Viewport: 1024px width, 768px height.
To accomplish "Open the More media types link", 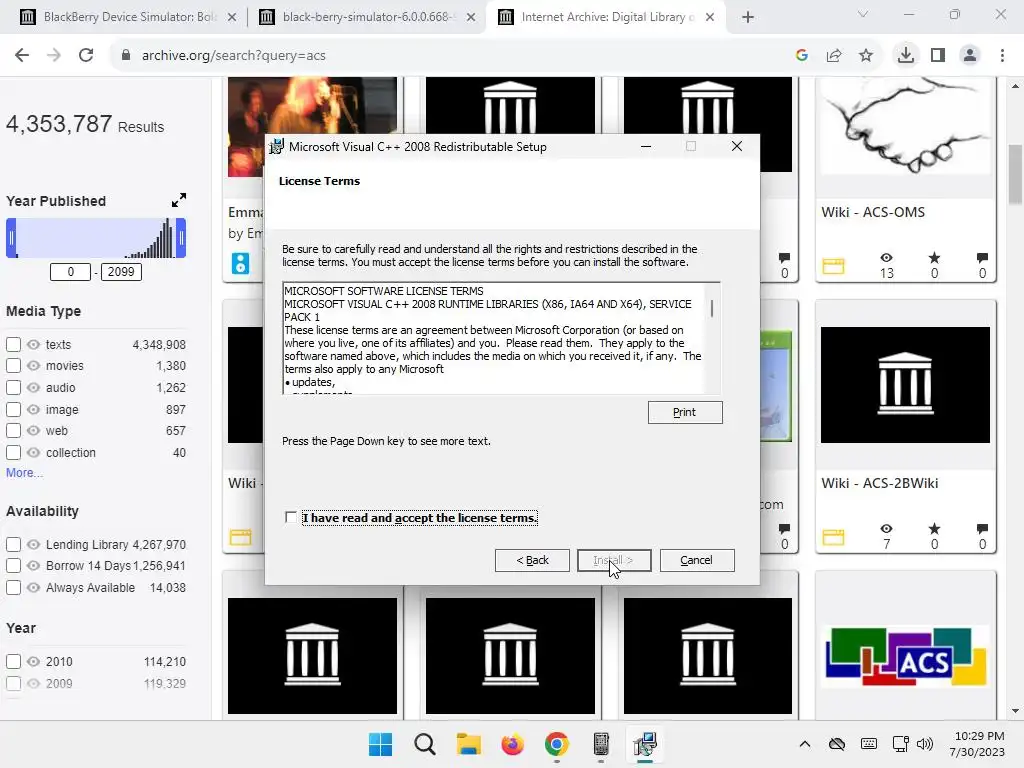I will [24, 473].
